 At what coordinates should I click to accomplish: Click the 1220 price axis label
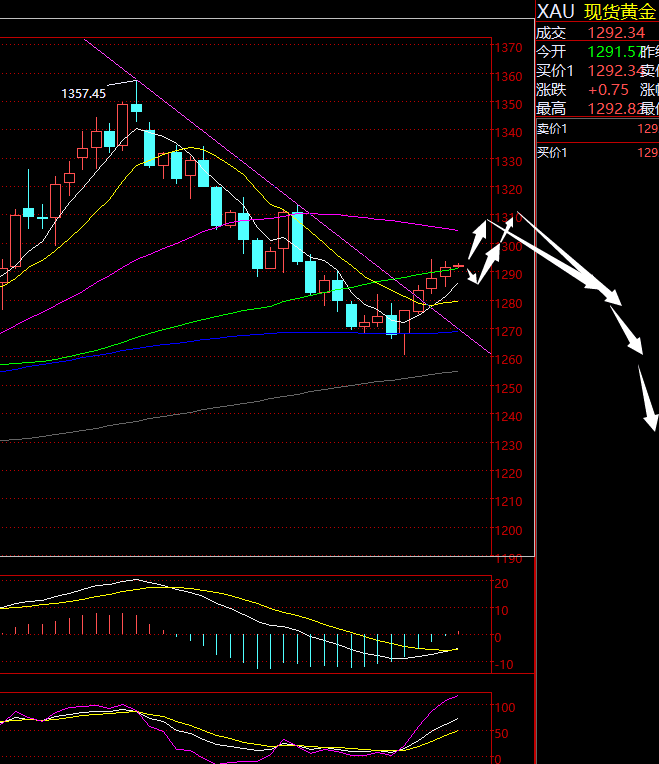click(x=508, y=474)
